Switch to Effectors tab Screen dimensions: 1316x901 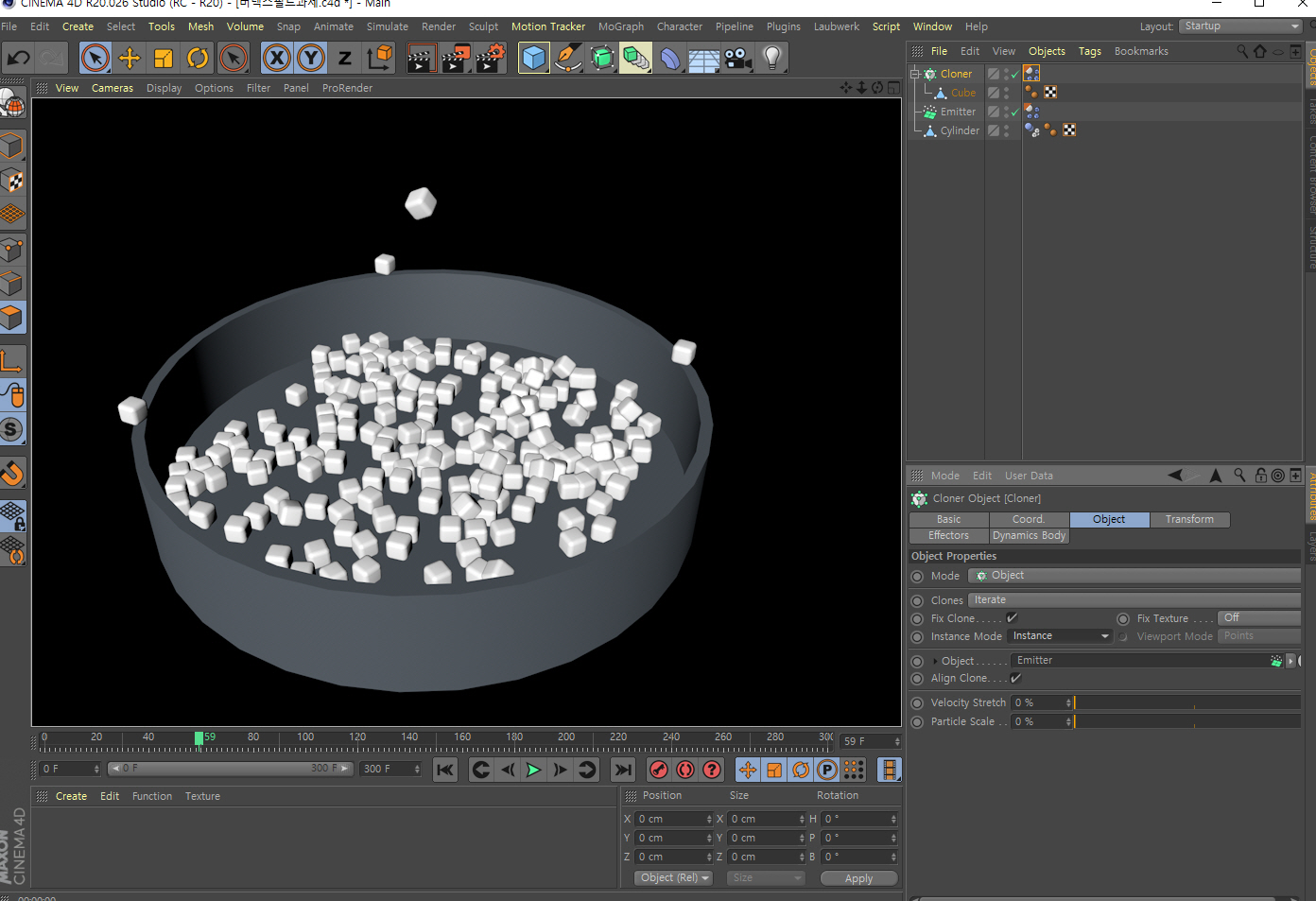[x=948, y=535]
